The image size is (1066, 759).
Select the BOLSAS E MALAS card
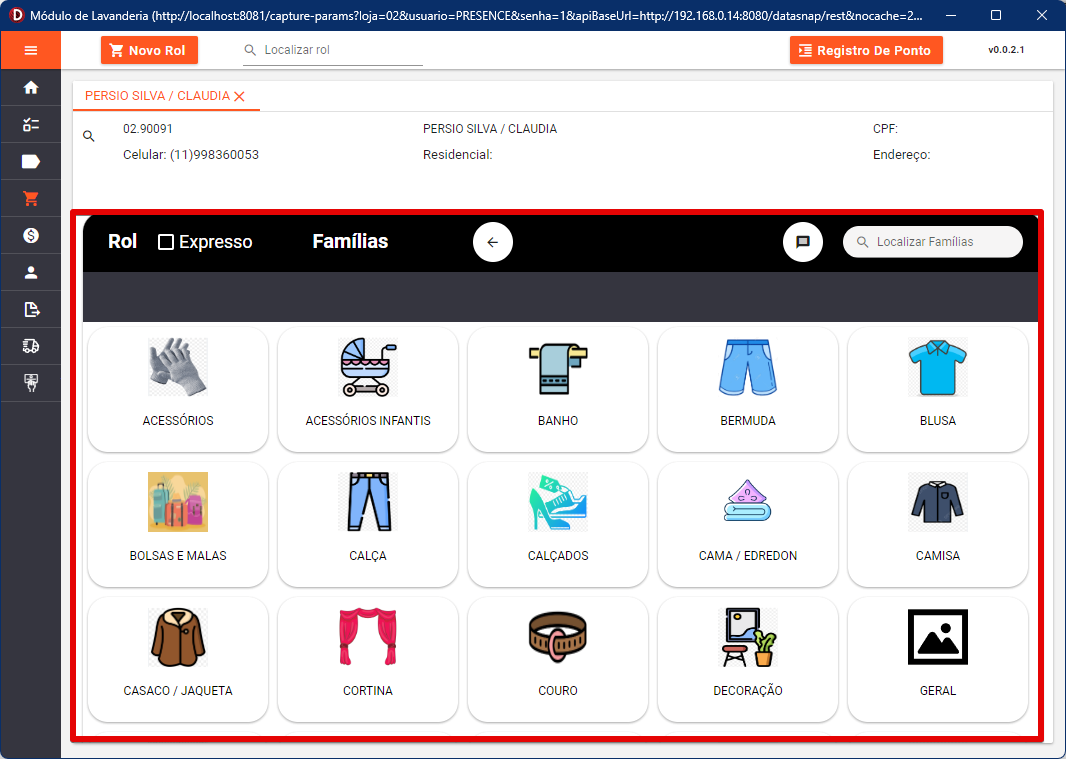(178, 524)
